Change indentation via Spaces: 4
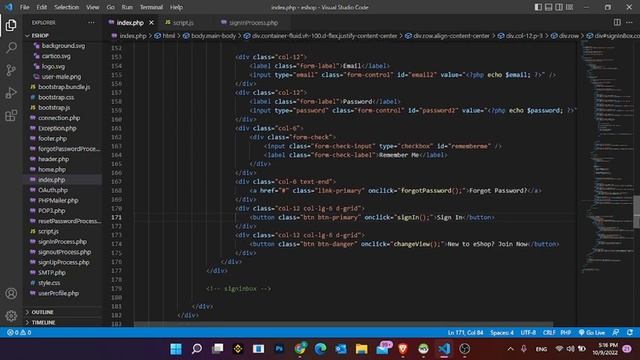The image size is (640, 360). pyautogui.click(x=502, y=333)
